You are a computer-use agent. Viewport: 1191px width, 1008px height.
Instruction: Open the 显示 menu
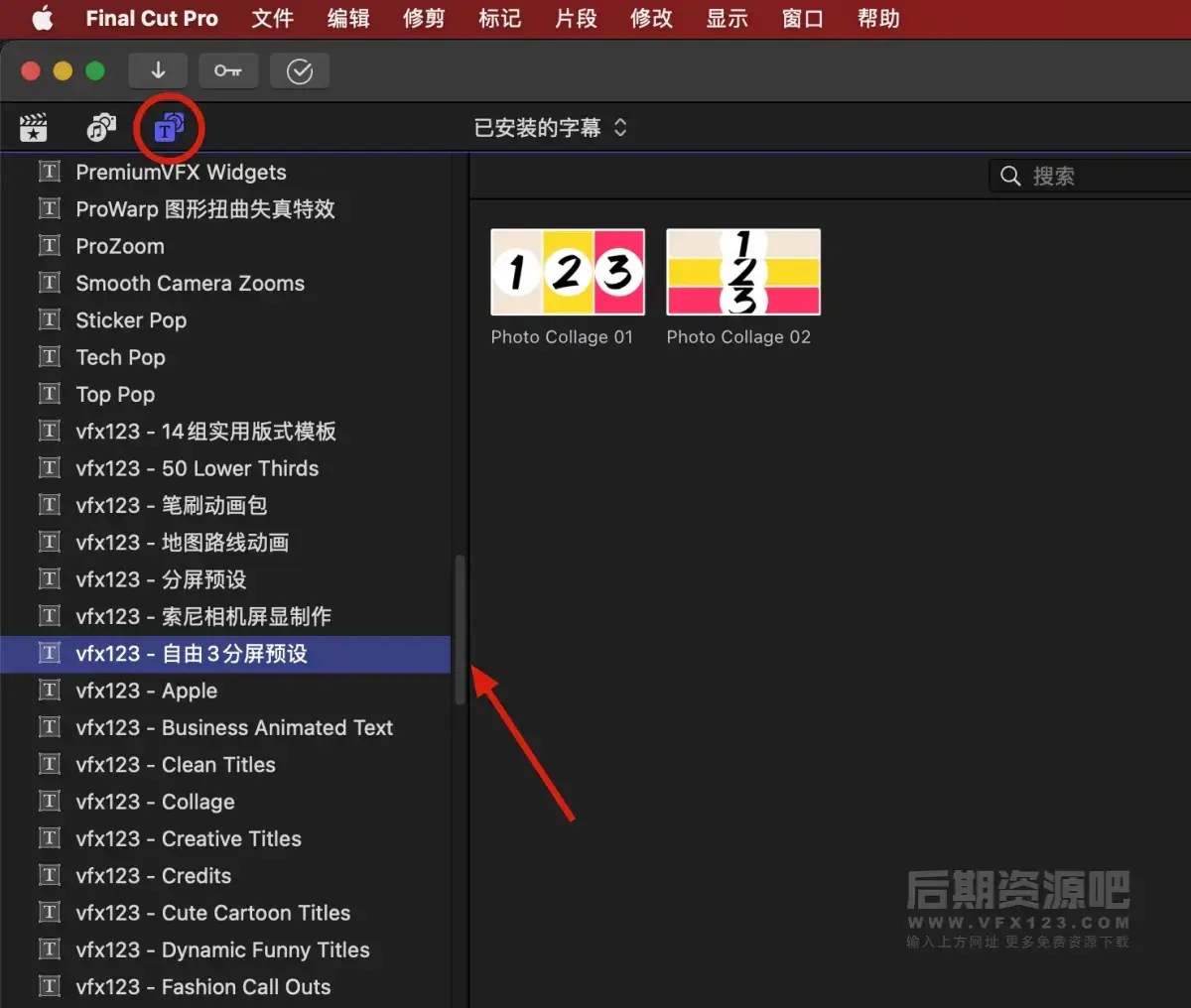pyautogui.click(x=727, y=19)
